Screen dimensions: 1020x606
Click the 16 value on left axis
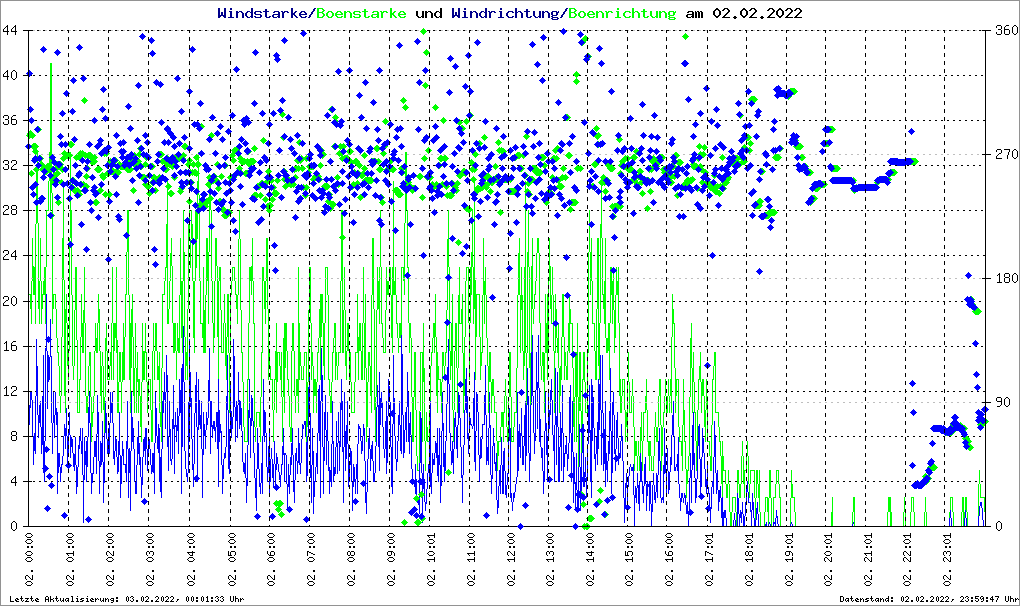click(x=10, y=346)
